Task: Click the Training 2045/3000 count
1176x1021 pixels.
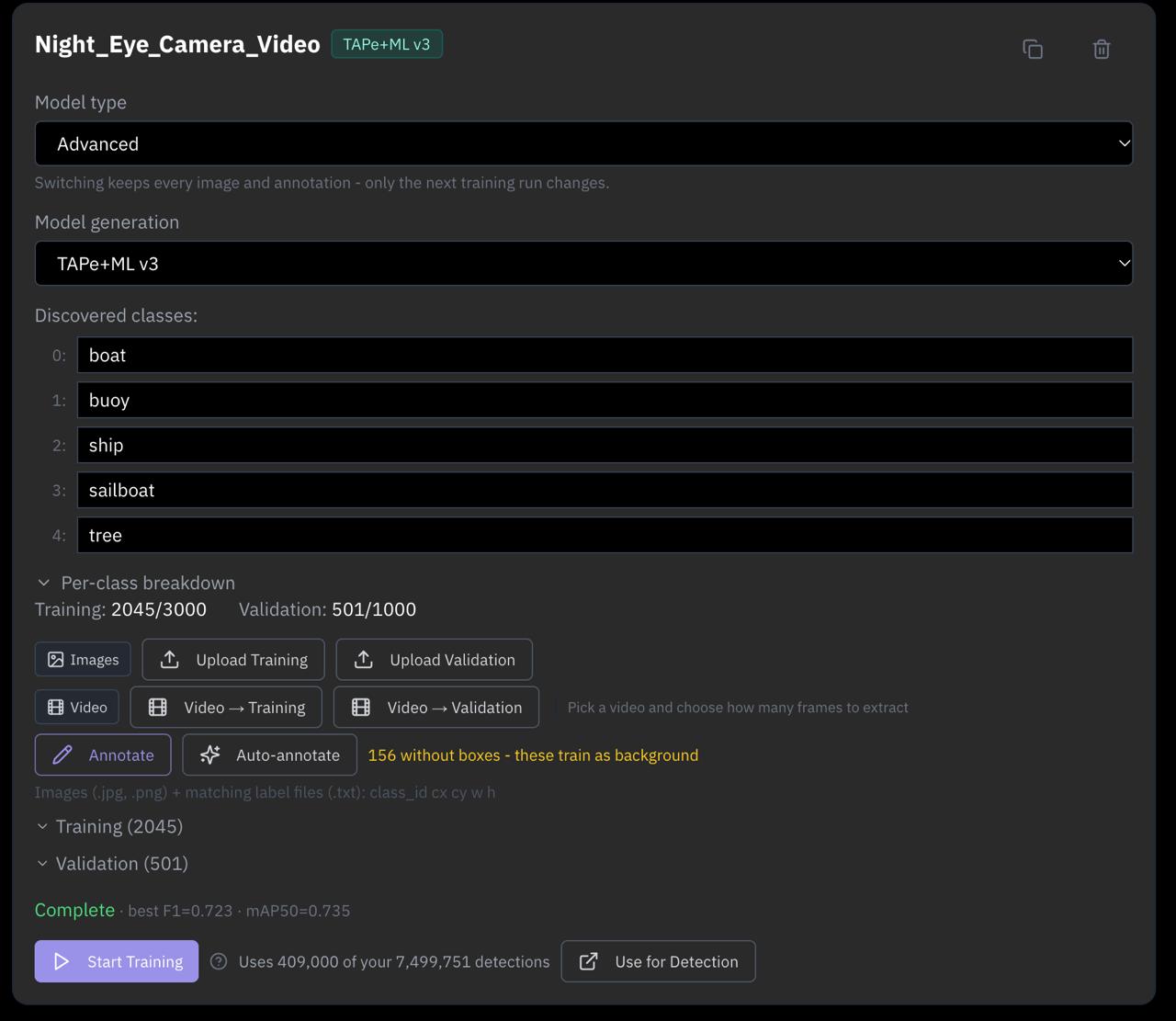Action: click(120, 609)
